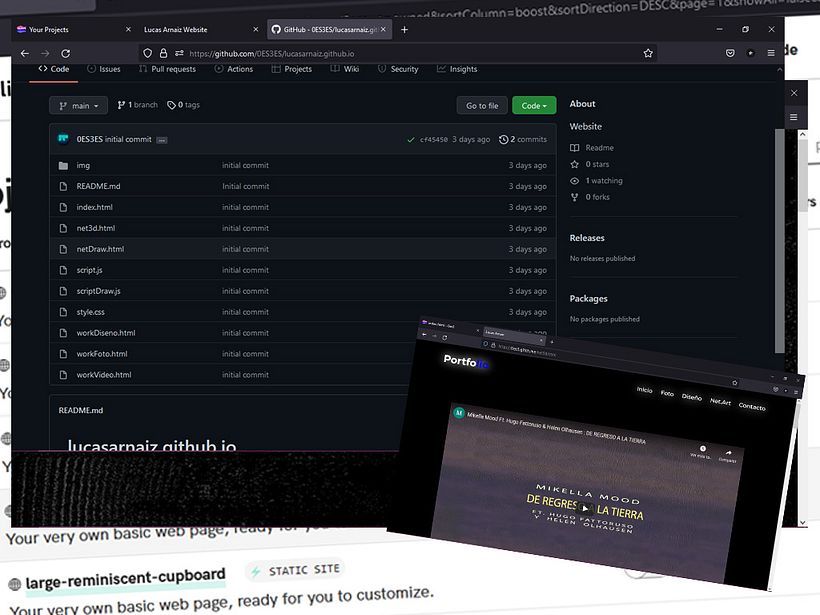Screen dimensions: 820x615
Task: Open the Pull requests tab
Action: click(x=167, y=69)
